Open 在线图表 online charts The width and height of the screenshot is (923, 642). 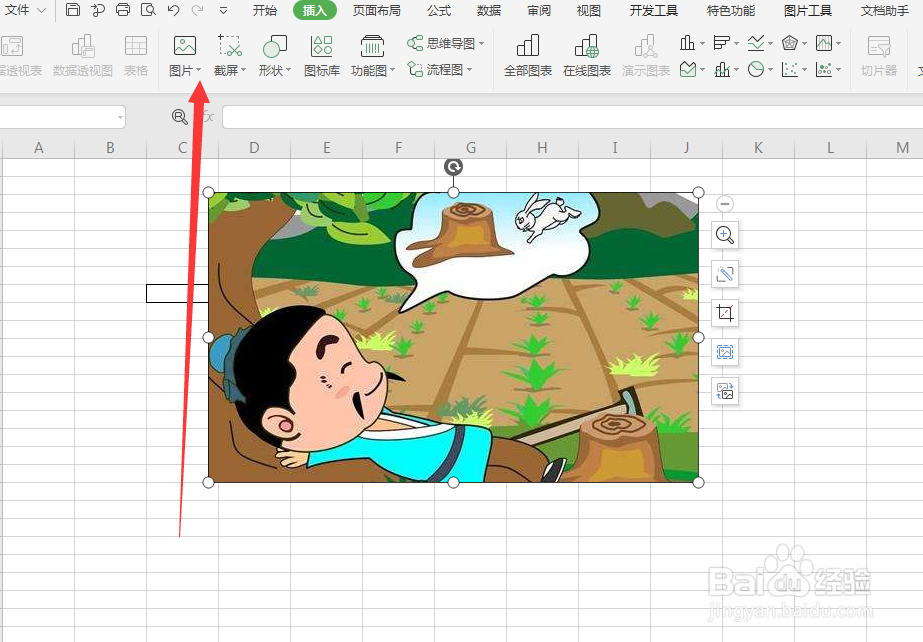click(x=587, y=56)
